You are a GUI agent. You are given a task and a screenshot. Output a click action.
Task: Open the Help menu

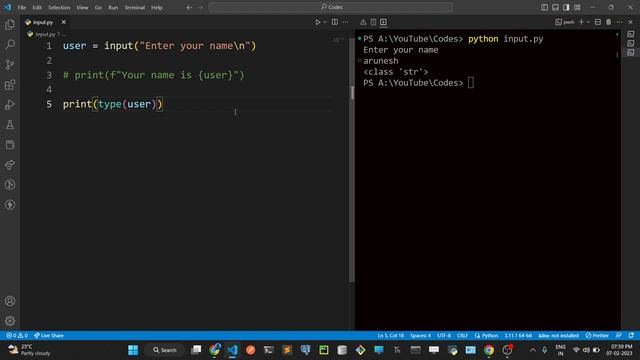pos(157,7)
